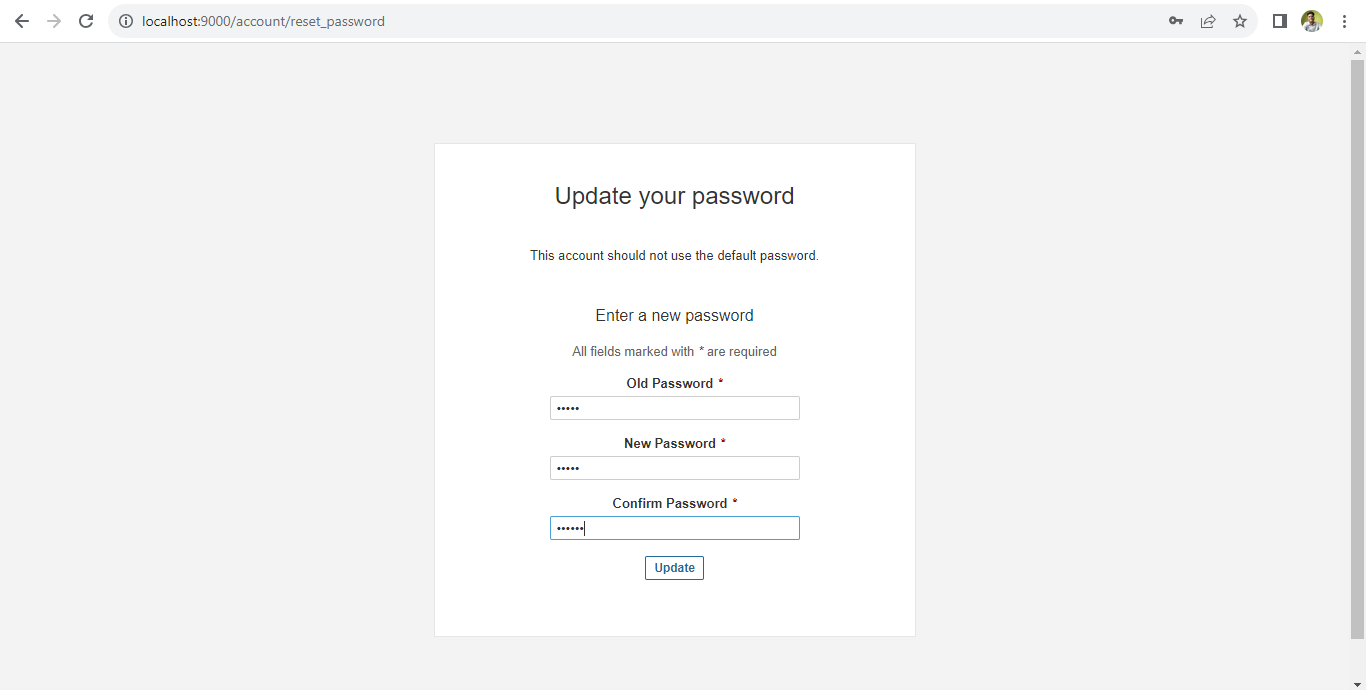Click the browser forward arrow
The height and width of the screenshot is (690, 1366).
point(54,21)
